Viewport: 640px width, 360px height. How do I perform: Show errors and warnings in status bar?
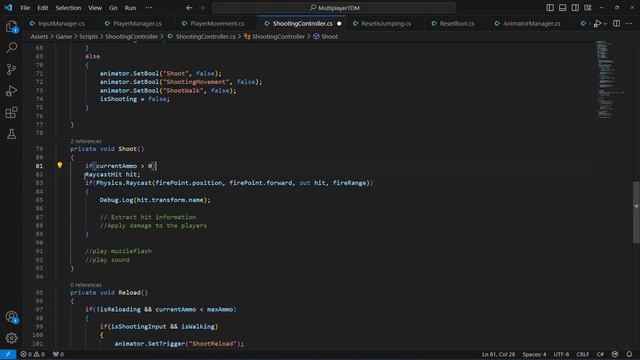click(x=33, y=354)
